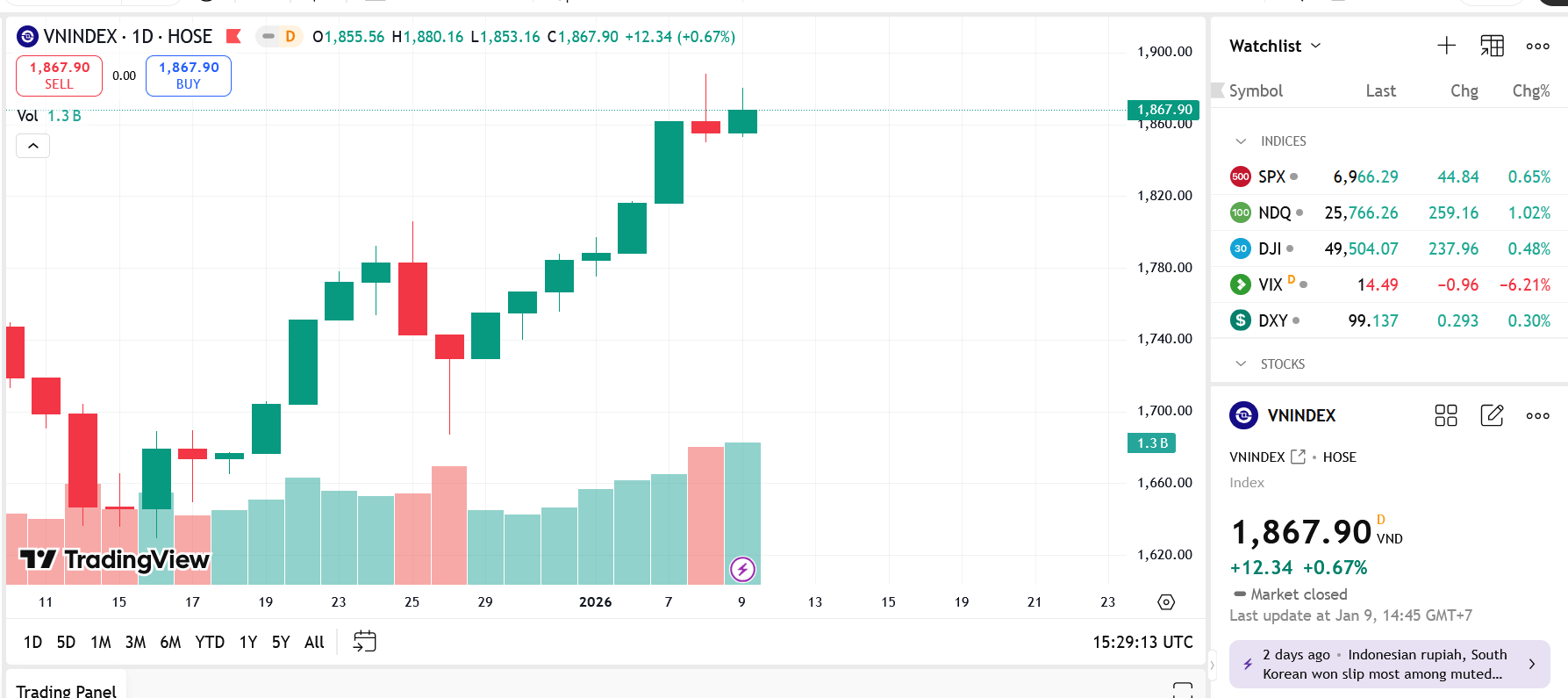Open the grid layout icon in the VNINDEX panel

1446,415
